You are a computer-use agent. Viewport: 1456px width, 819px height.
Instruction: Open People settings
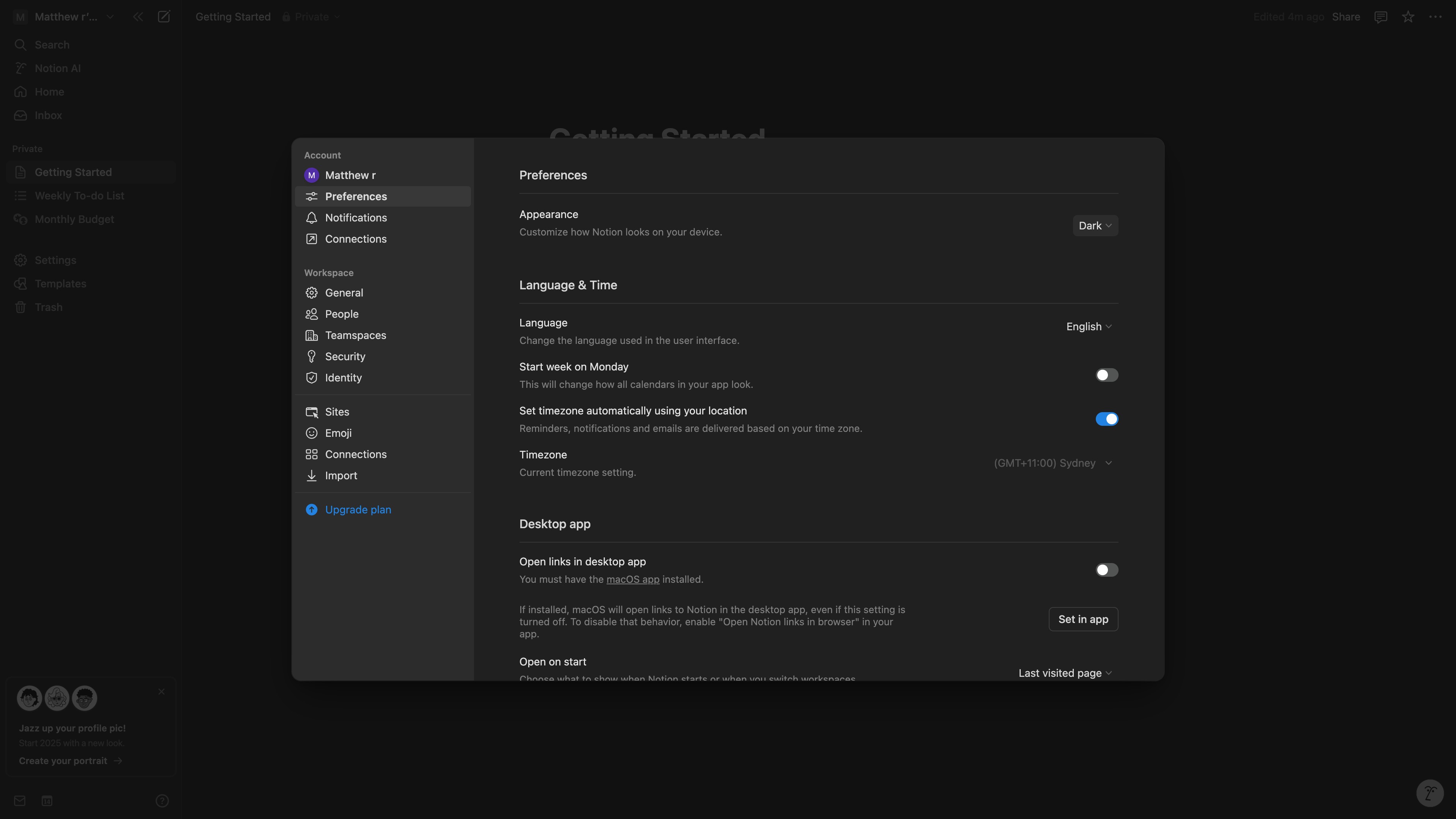point(383,314)
